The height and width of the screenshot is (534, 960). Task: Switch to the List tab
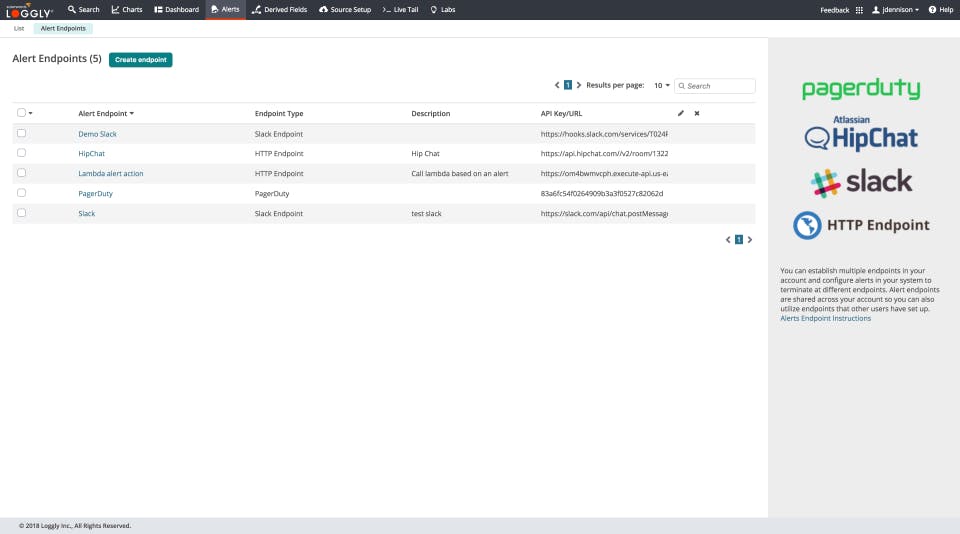(19, 28)
